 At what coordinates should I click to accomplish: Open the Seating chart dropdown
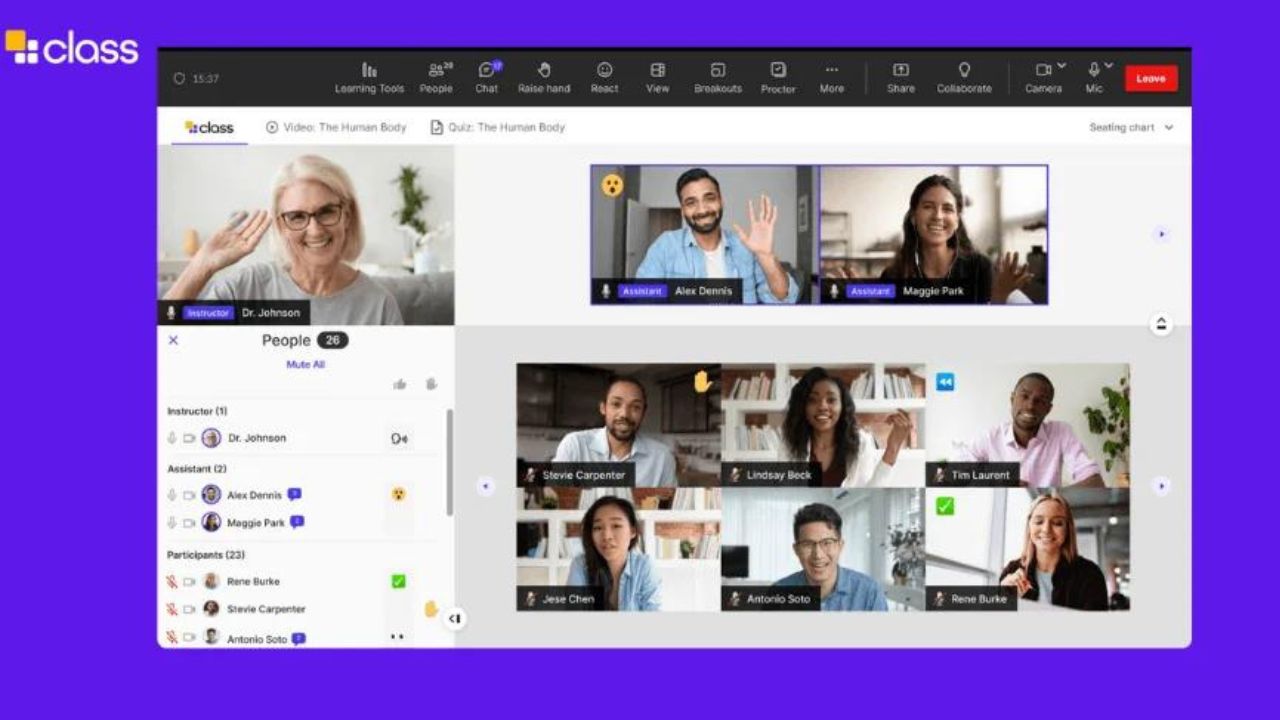(1131, 127)
